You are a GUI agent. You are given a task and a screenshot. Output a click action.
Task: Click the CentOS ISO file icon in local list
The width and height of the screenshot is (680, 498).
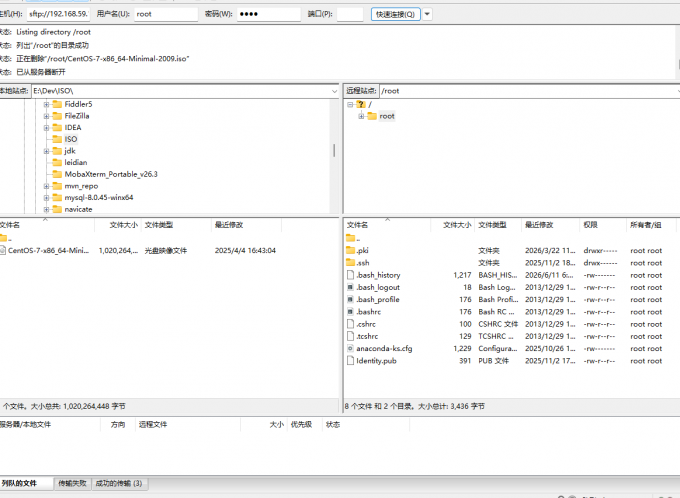3,250
